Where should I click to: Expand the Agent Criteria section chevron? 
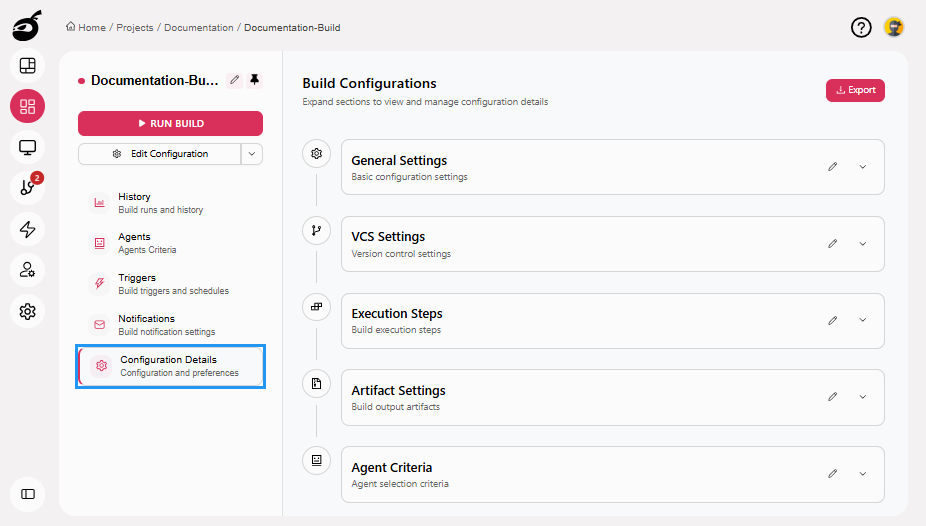click(x=863, y=473)
